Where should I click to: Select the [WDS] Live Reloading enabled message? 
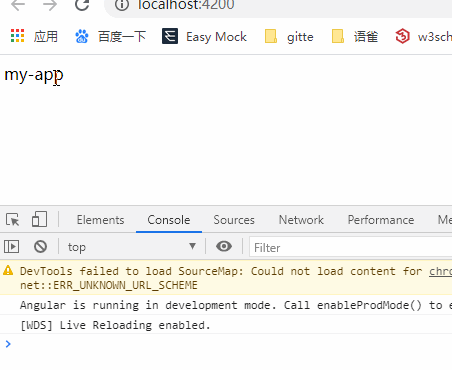(x=115, y=325)
